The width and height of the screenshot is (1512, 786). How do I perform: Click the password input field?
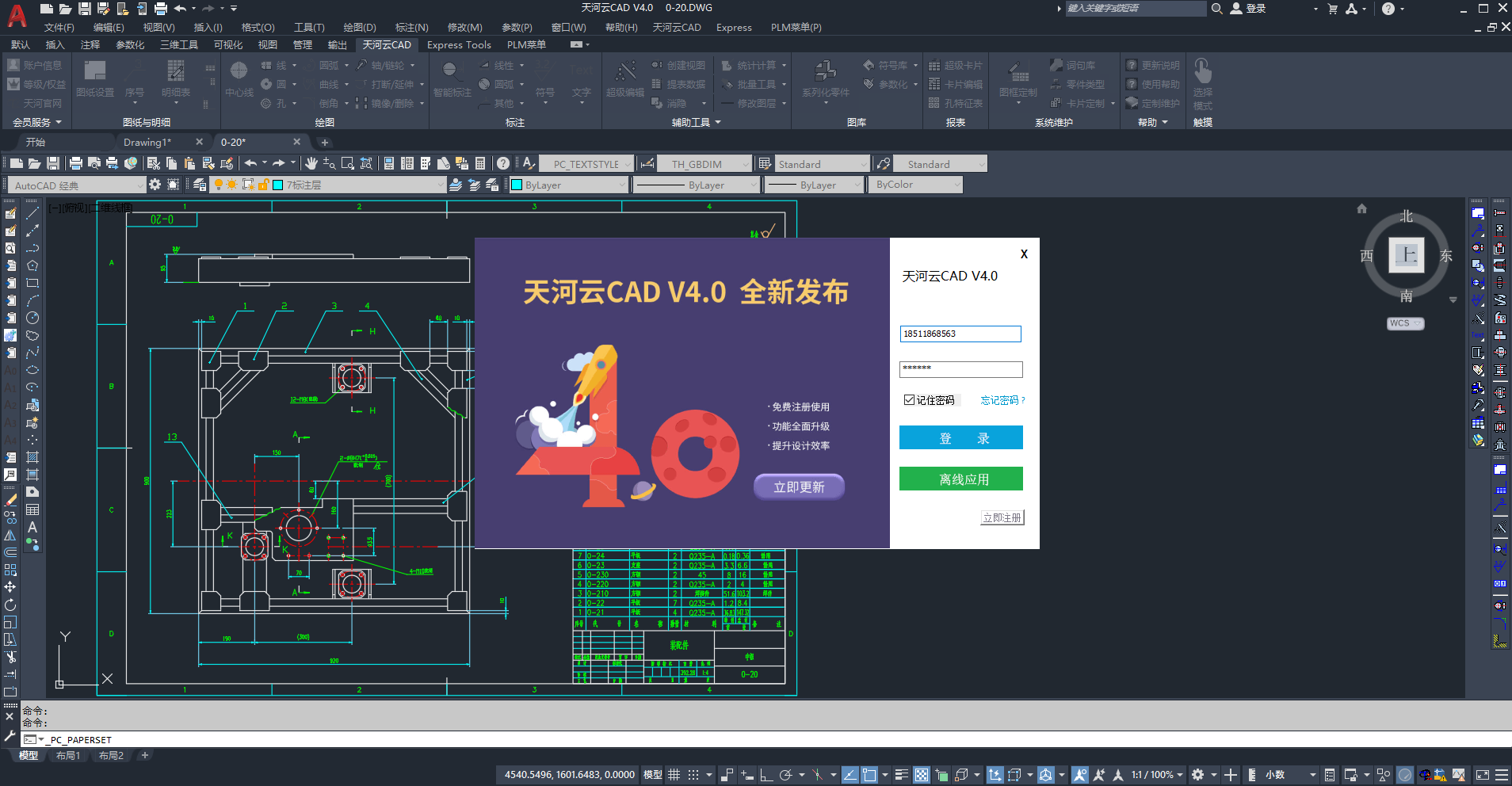pos(960,369)
